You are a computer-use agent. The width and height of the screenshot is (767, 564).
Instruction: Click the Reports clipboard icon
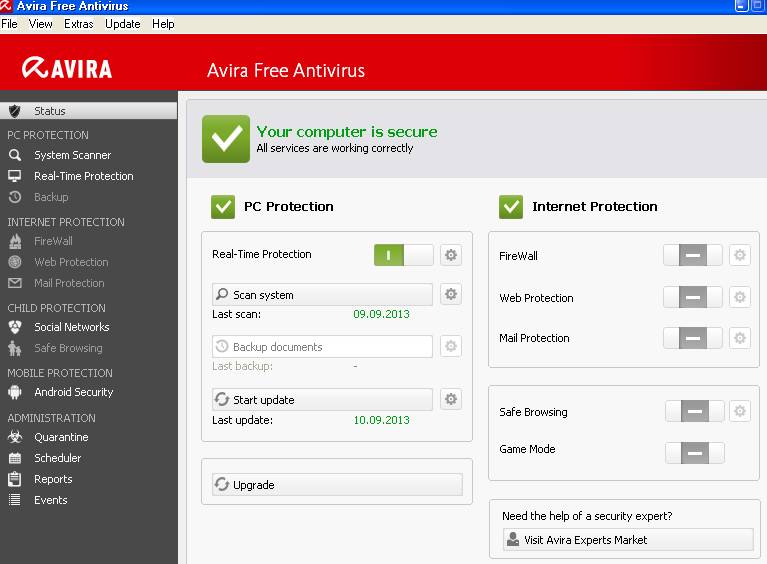[15, 479]
